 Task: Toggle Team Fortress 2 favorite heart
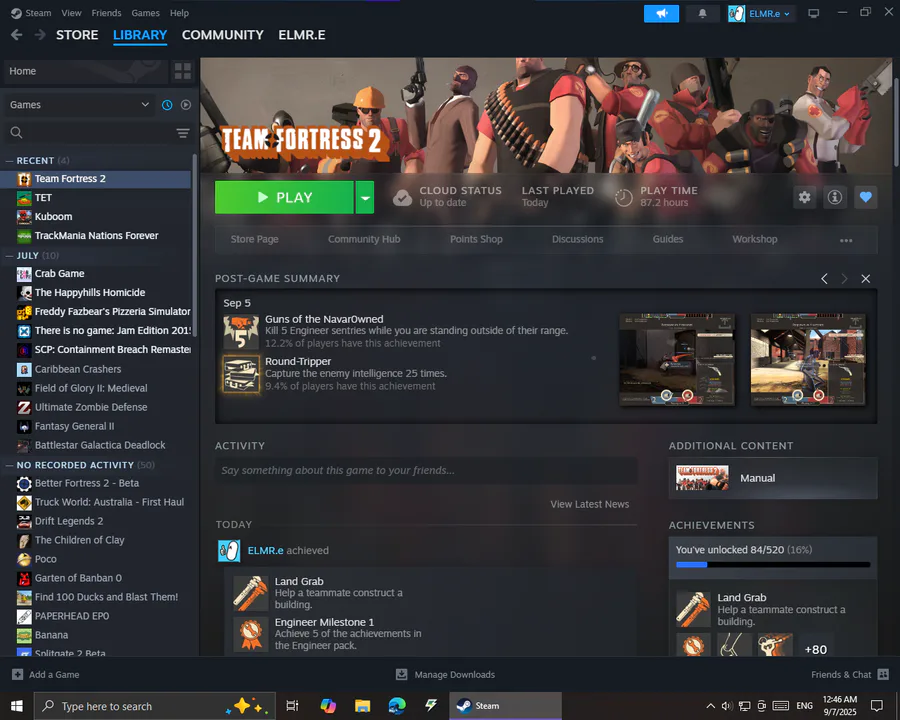coord(866,198)
